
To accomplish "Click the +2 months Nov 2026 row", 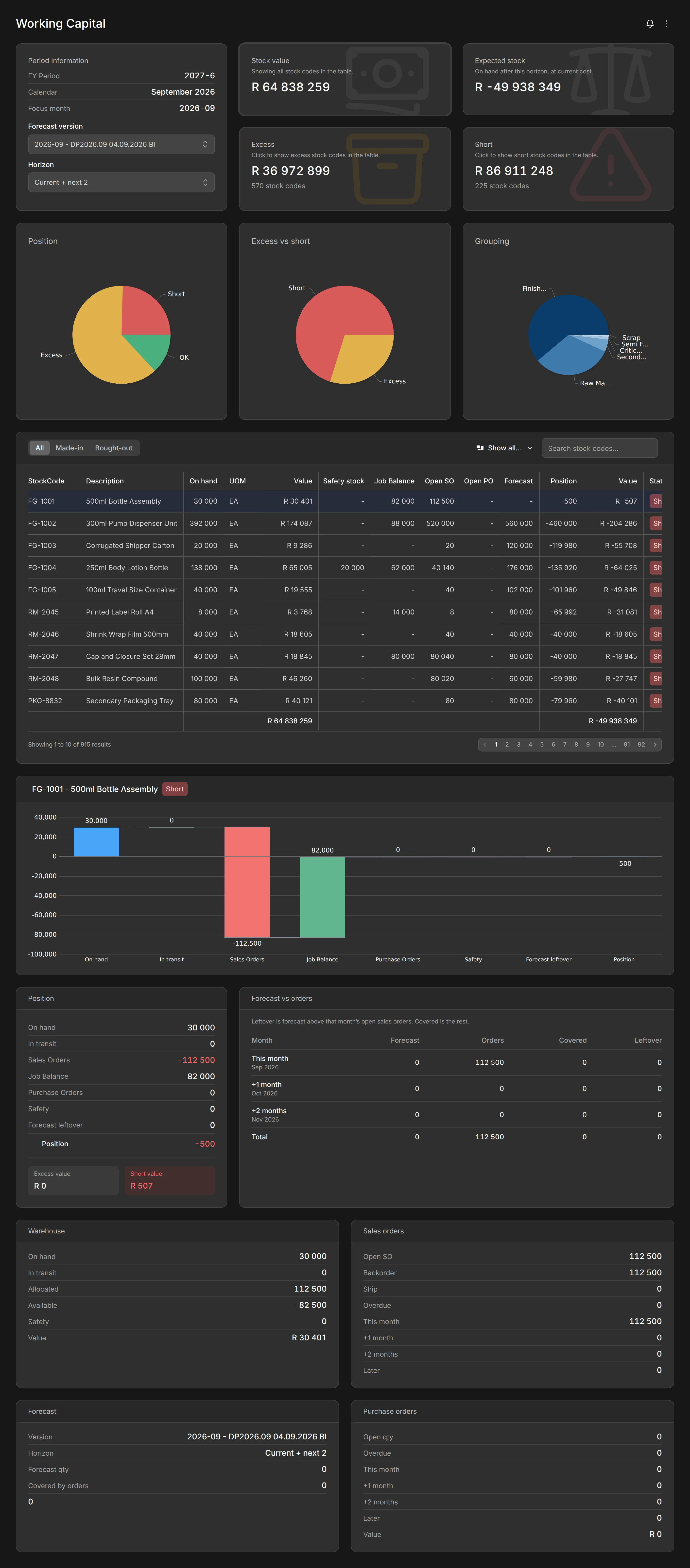I will point(456,1114).
